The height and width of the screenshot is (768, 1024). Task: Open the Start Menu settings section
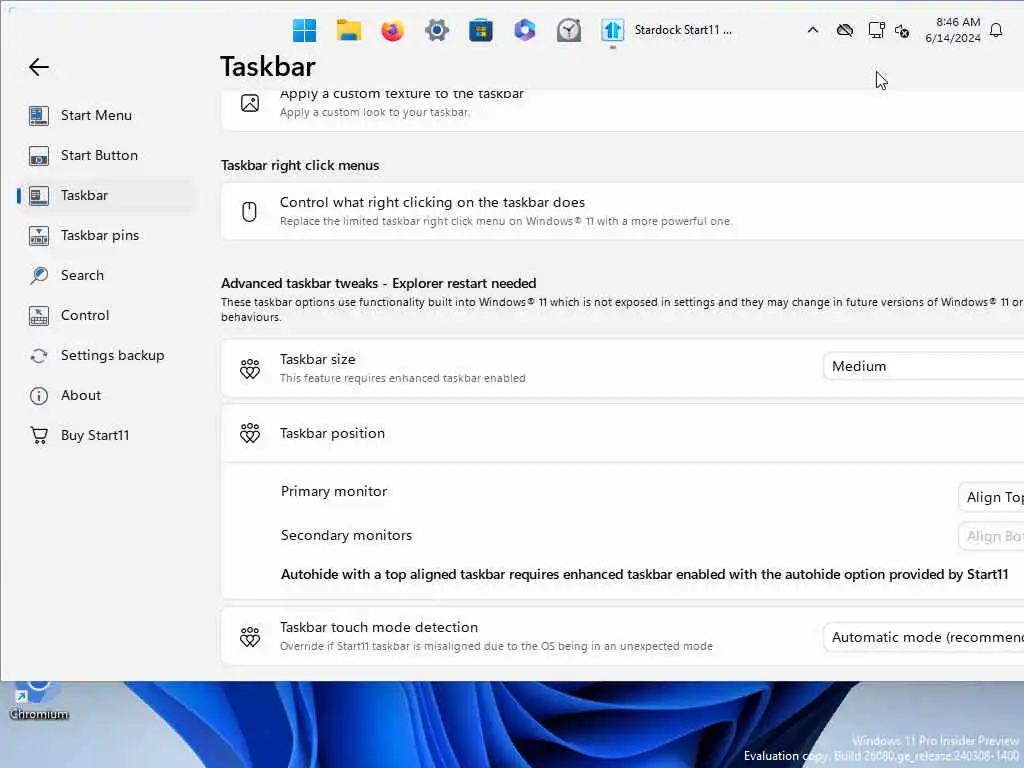coord(105,116)
